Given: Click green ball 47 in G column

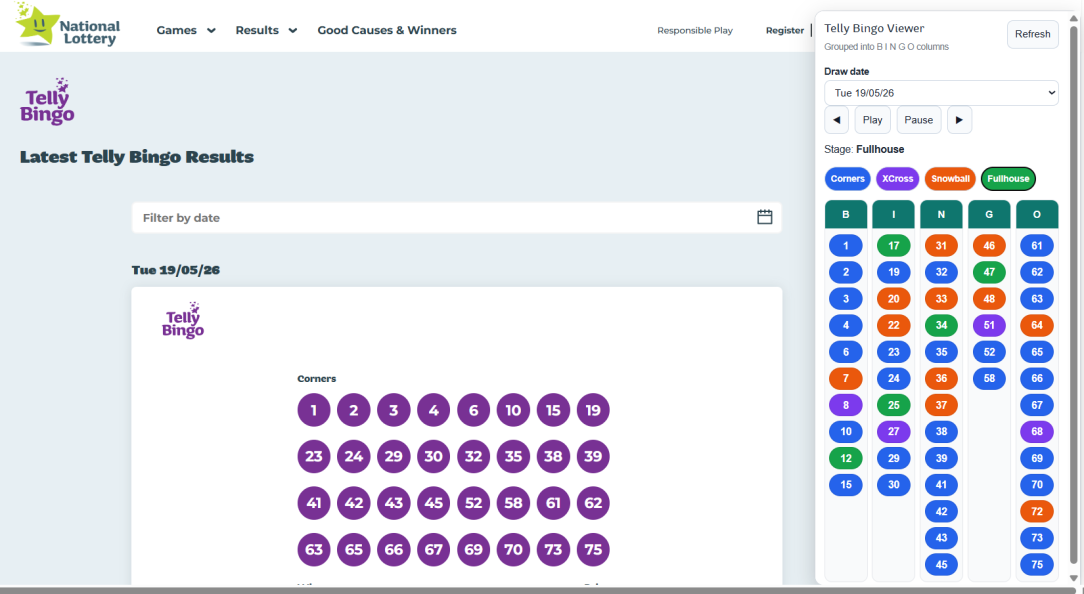Looking at the screenshot, I should 989,272.
